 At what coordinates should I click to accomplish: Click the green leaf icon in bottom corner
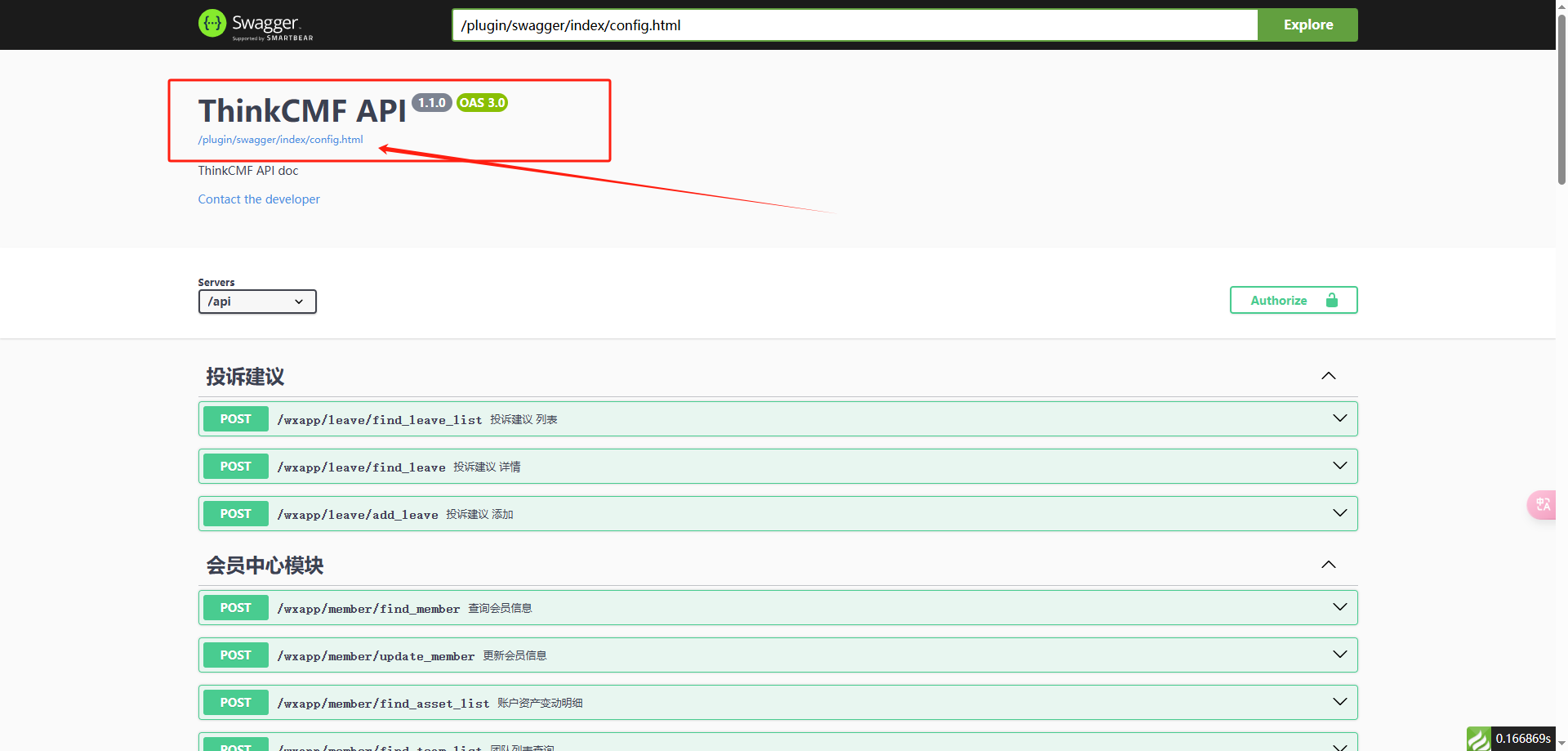click(x=1478, y=739)
